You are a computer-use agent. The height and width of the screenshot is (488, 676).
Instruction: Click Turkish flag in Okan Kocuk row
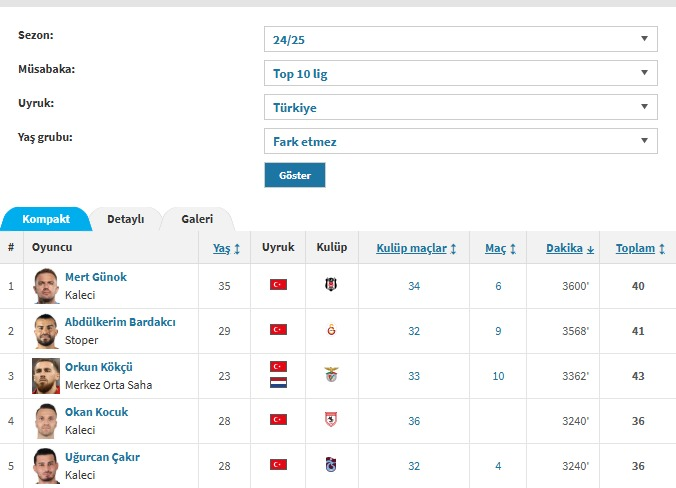point(279,419)
